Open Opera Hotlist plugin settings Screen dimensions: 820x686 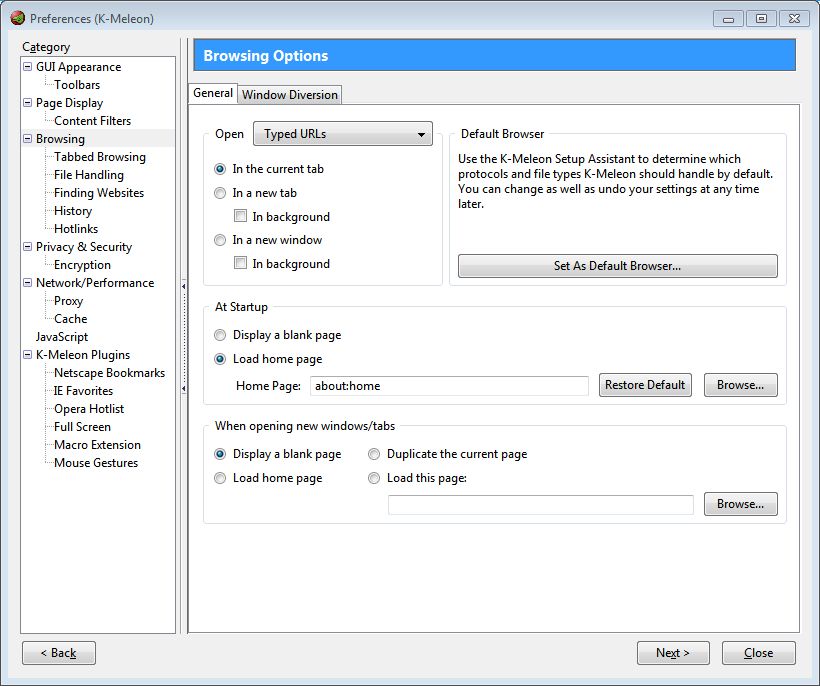tap(89, 409)
